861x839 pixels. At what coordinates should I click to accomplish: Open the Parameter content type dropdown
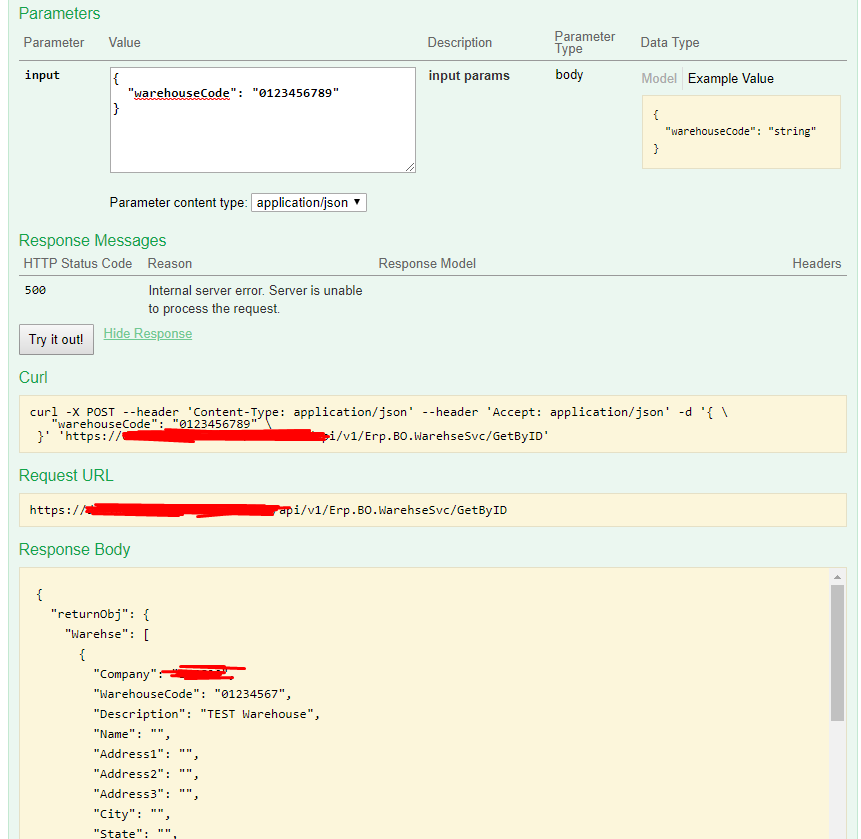pyautogui.click(x=309, y=202)
